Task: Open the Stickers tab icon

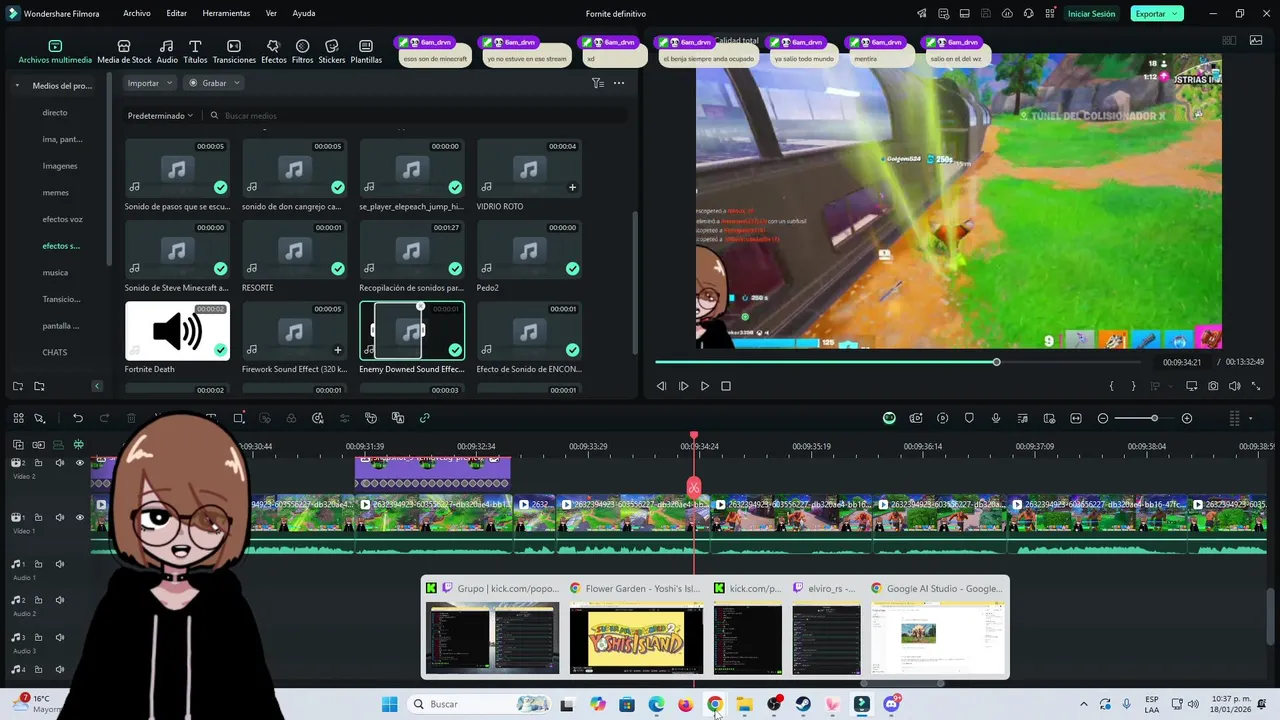Action: coord(332,46)
